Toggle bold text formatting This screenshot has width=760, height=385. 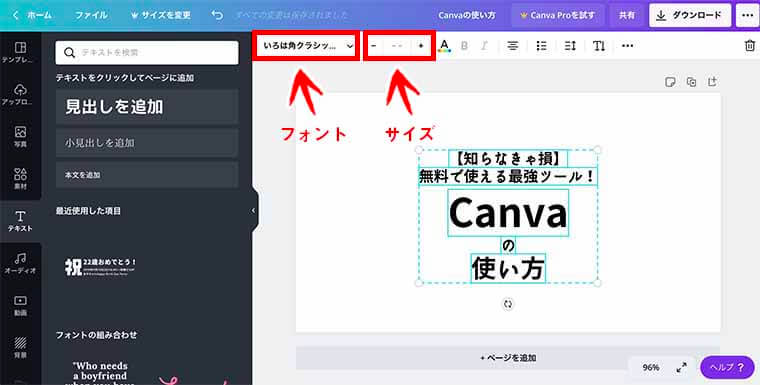click(x=464, y=46)
